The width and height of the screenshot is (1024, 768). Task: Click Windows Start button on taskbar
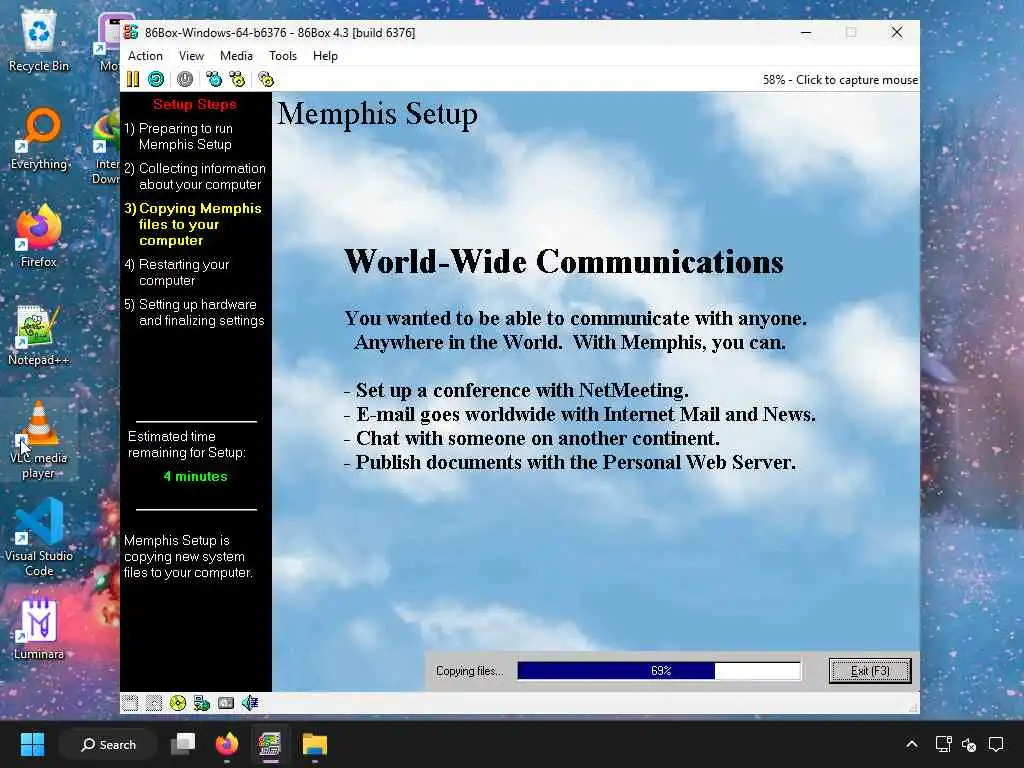[32, 744]
